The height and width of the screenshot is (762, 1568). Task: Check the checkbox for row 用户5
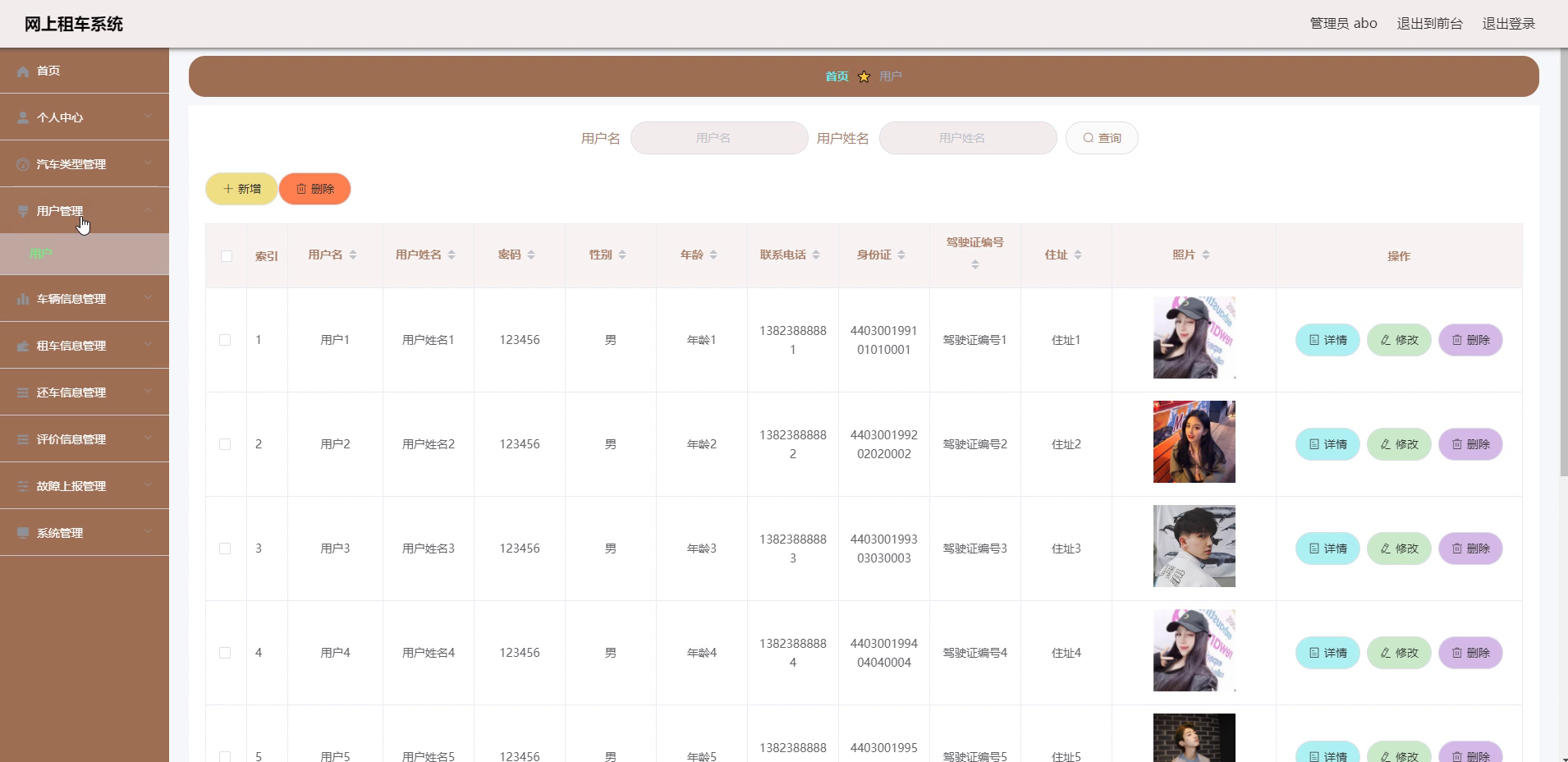click(x=225, y=756)
